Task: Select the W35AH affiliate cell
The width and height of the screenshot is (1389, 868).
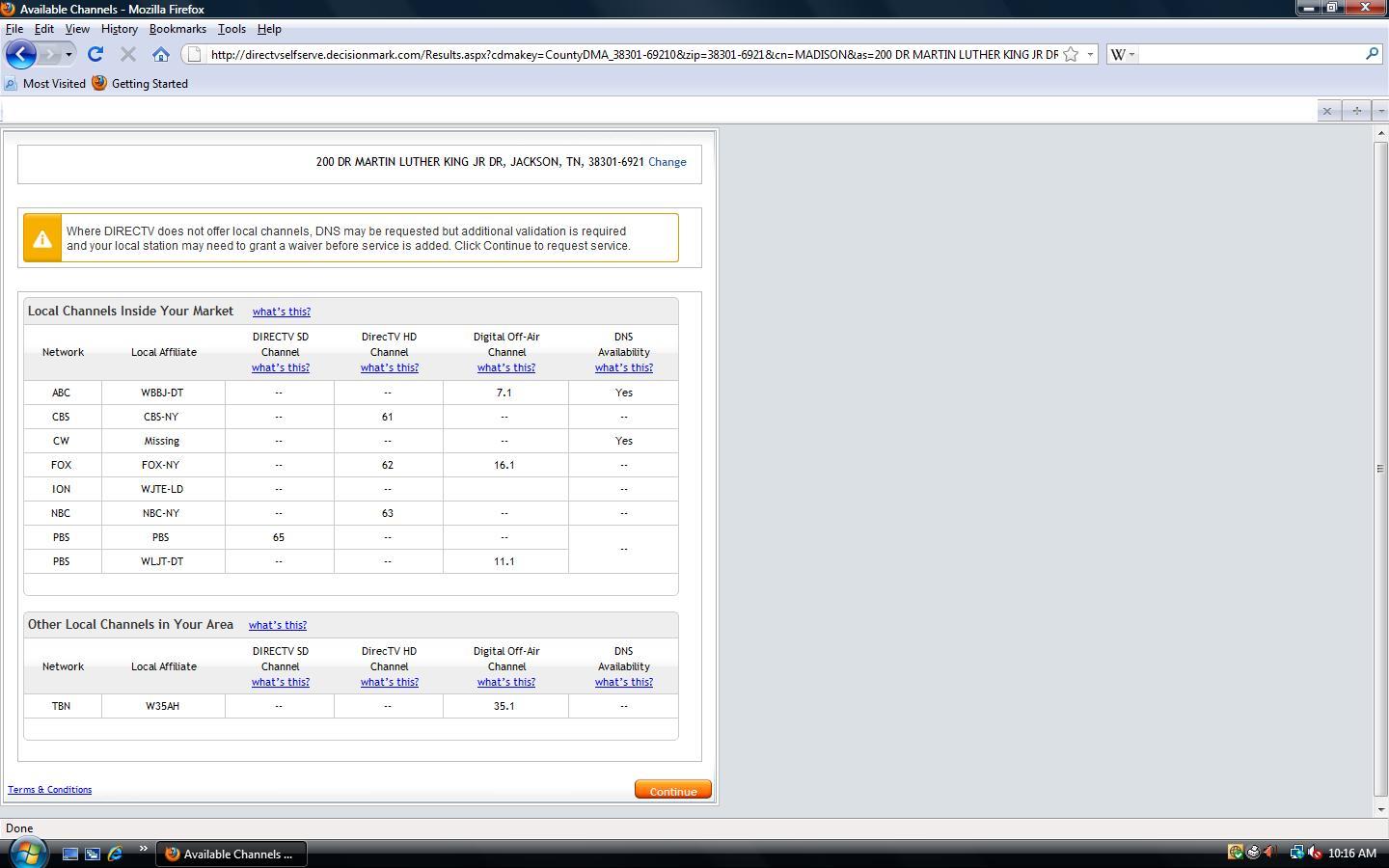Action: click(x=162, y=706)
